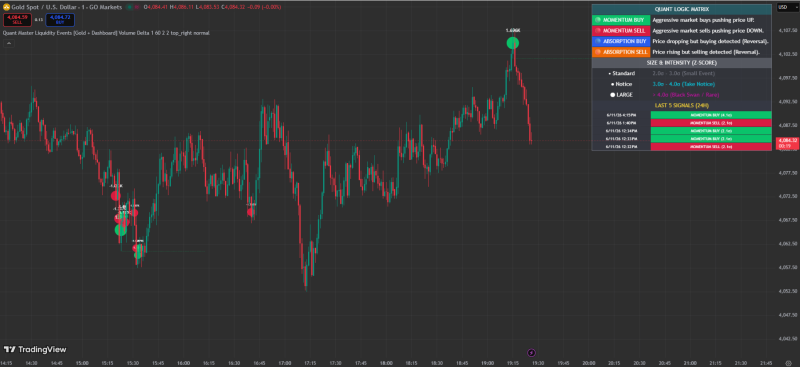Click 'Aggressive market buys pushing price UP' text
This screenshot has height=367, width=800.
(x=703, y=20)
